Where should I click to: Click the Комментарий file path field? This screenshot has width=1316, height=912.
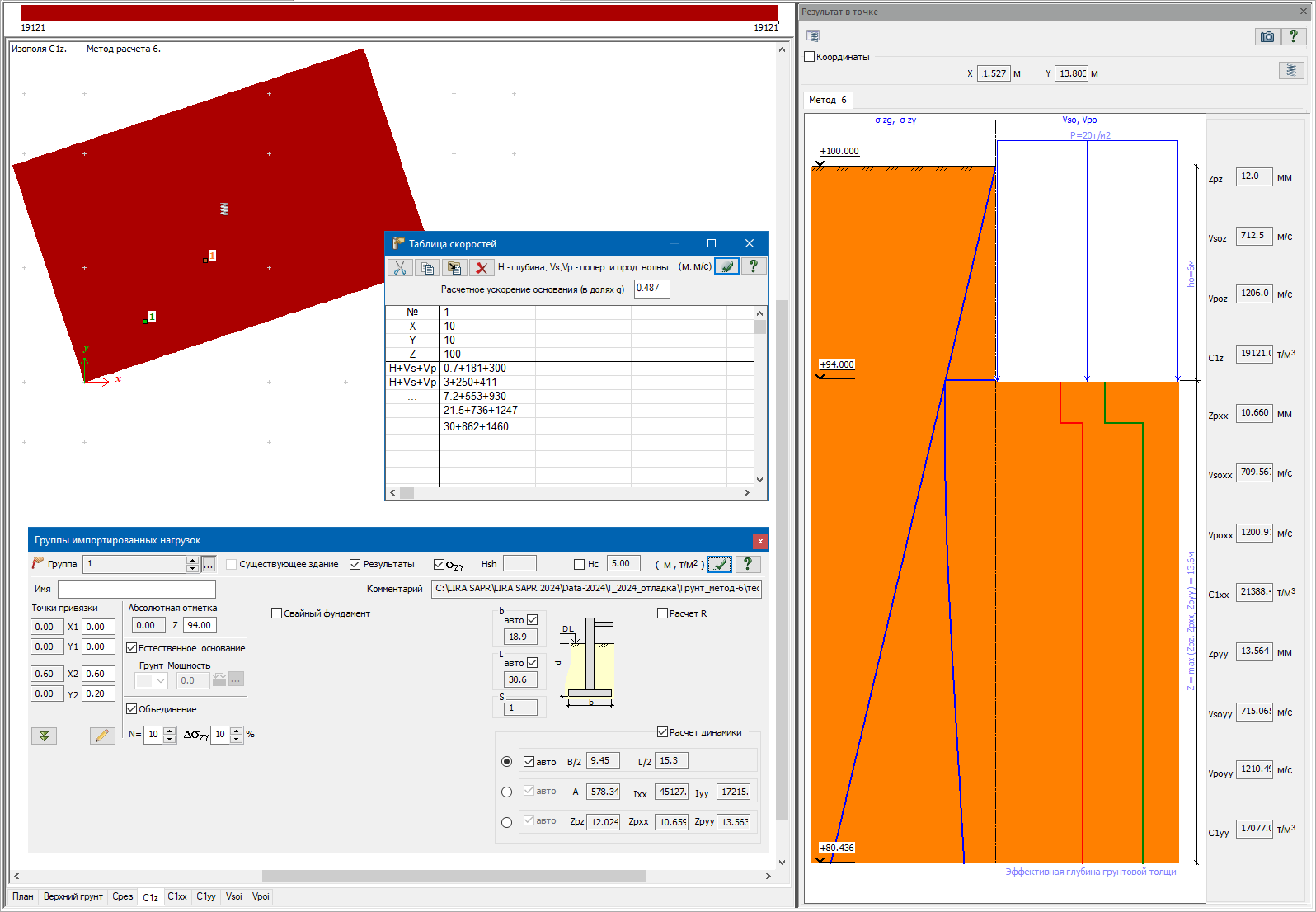[x=596, y=588]
